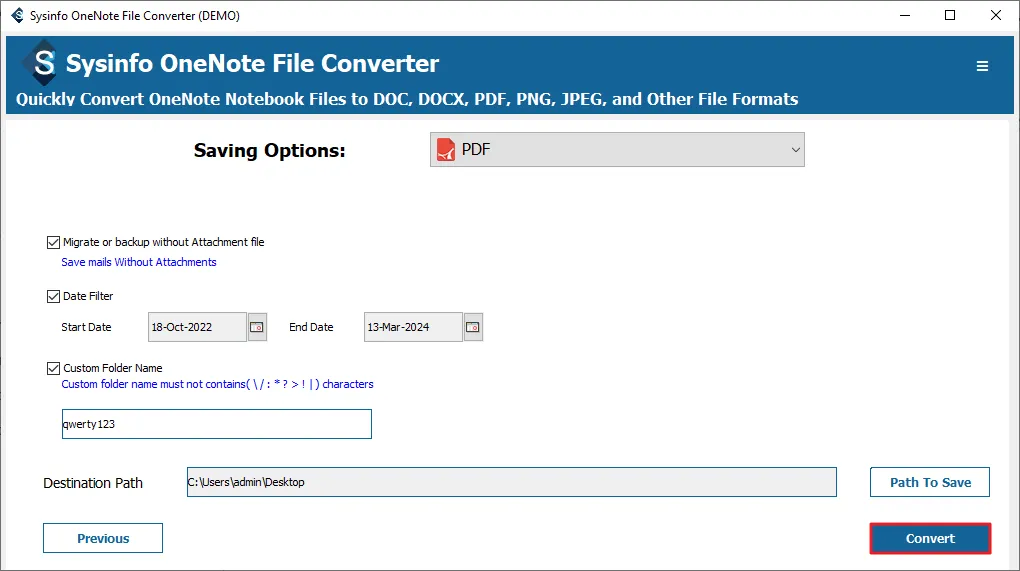The width and height of the screenshot is (1020, 571).
Task: Open the End Date calendar picker
Action: [473, 327]
